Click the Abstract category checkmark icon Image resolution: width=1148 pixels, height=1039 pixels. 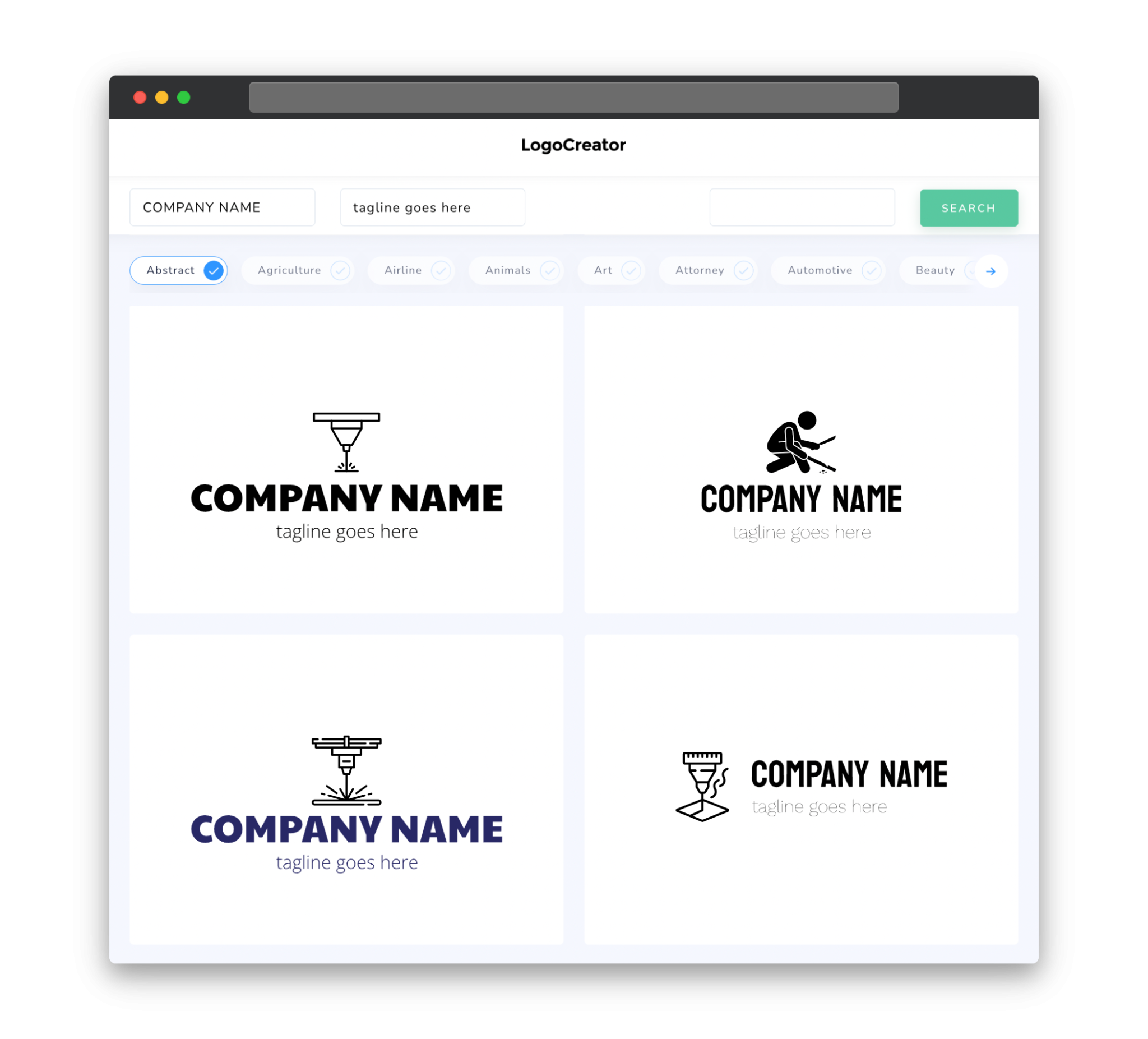214,270
